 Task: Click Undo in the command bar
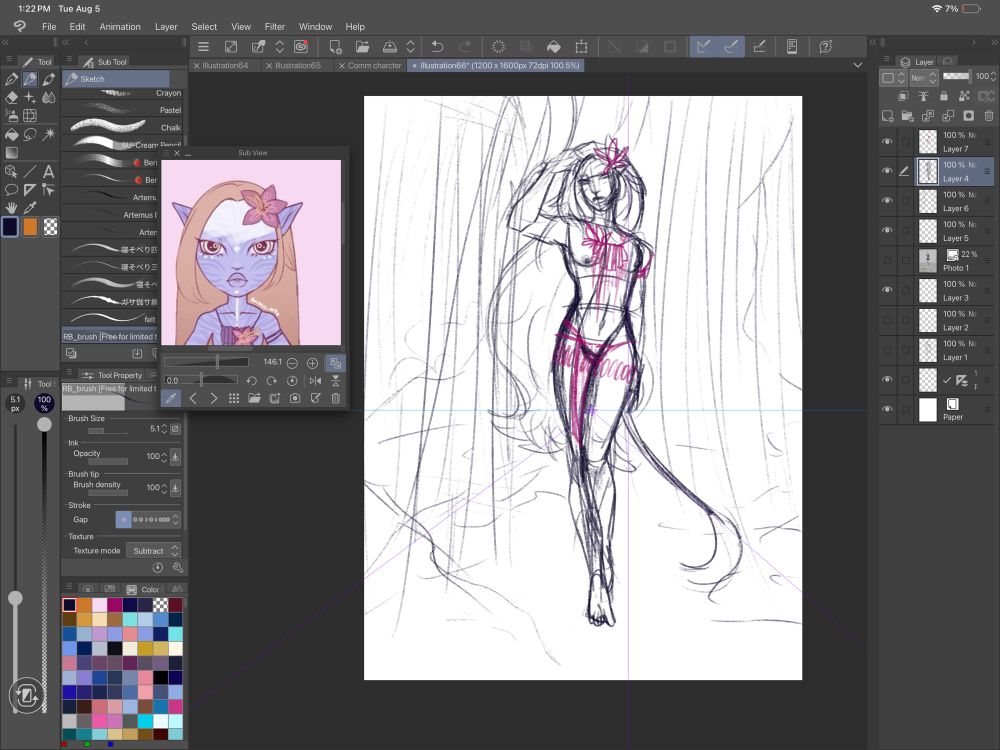tap(438, 47)
